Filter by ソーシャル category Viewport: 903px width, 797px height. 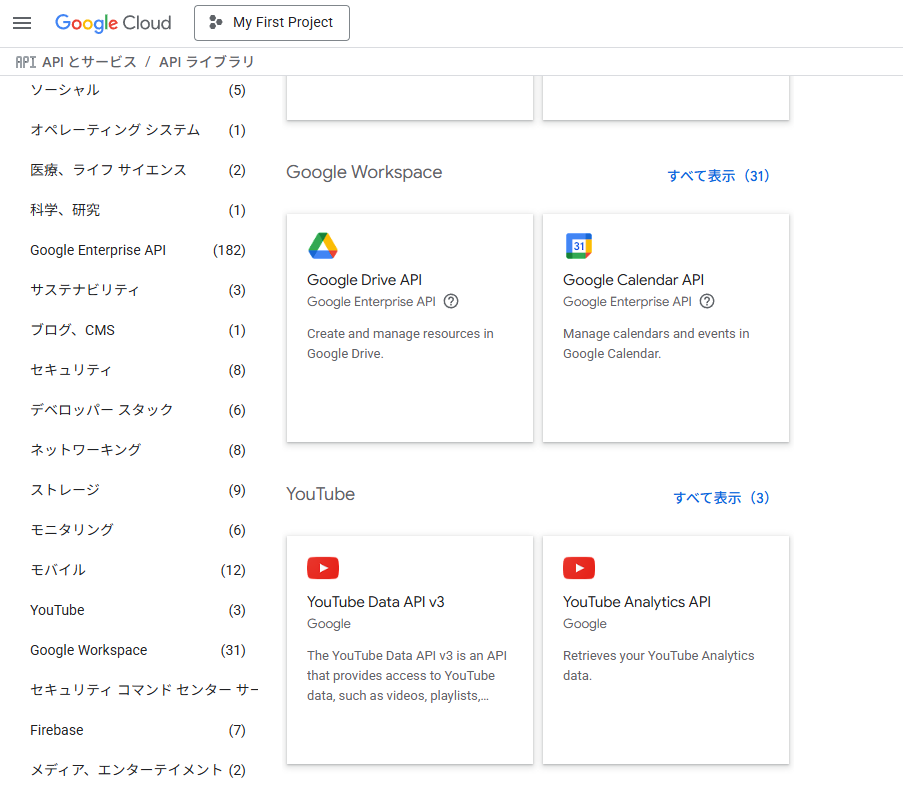[138, 90]
